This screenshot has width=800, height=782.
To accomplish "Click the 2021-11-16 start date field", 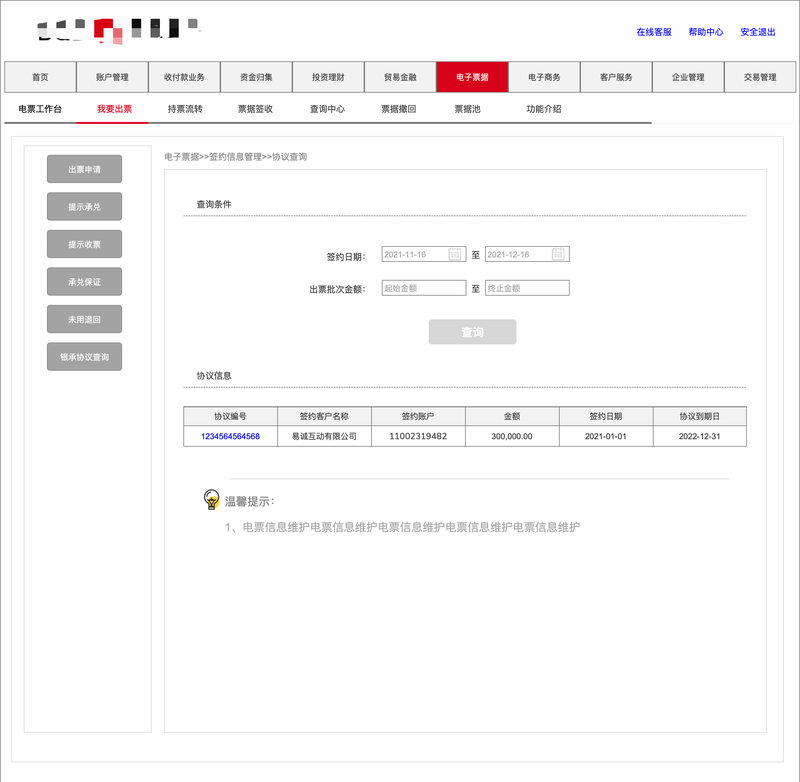I will point(415,254).
